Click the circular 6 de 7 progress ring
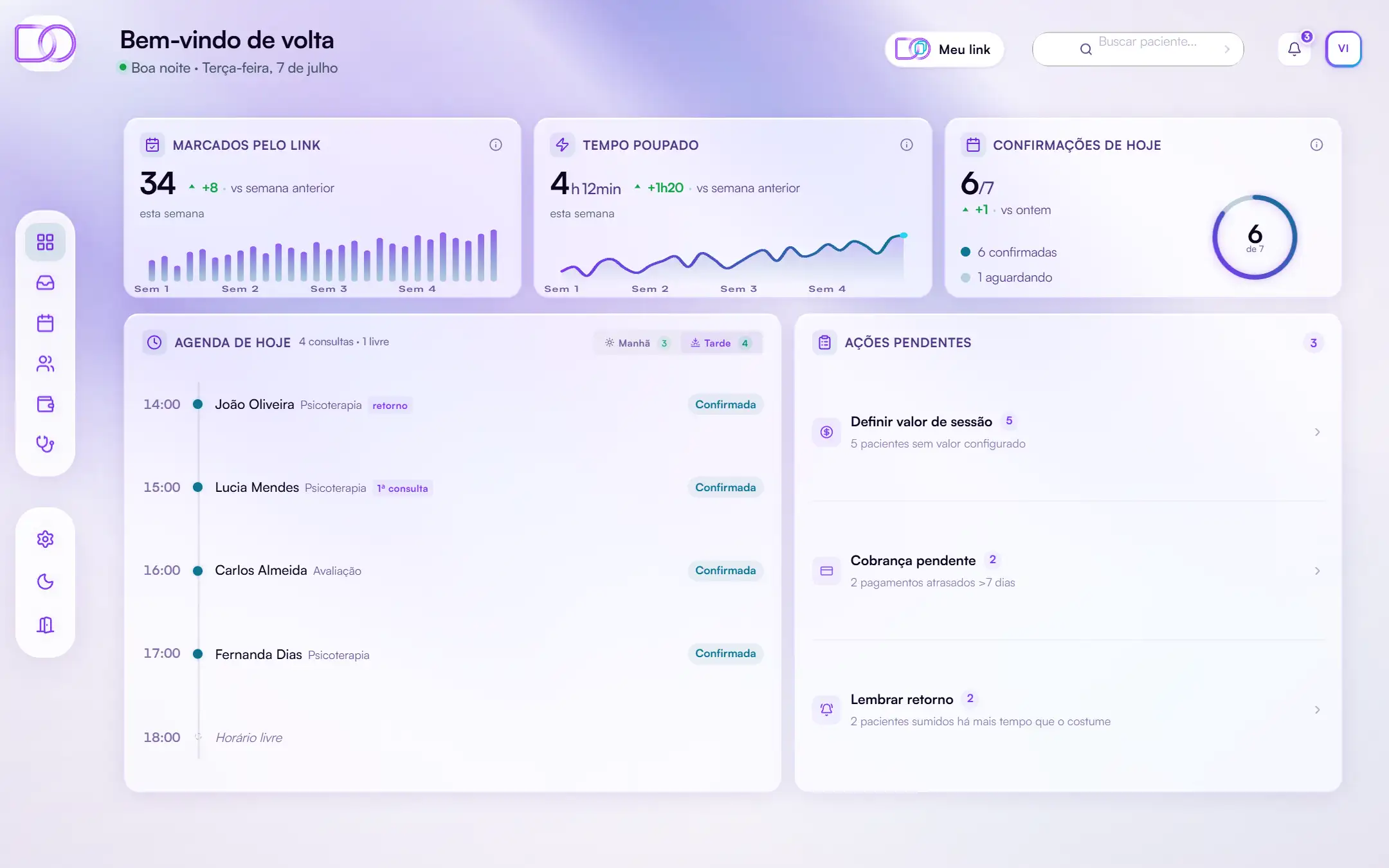This screenshot has width=1389, height=868. tap(1255, 237)
